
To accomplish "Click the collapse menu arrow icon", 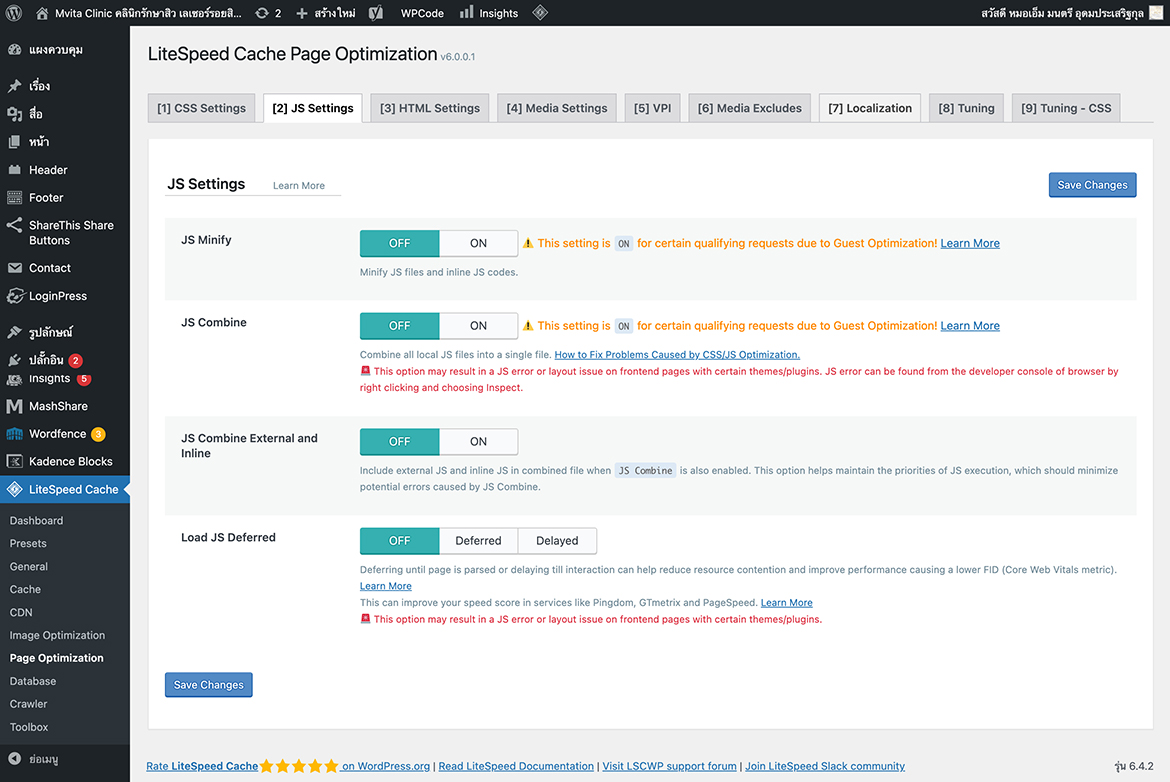I will (x=14, y=759).
